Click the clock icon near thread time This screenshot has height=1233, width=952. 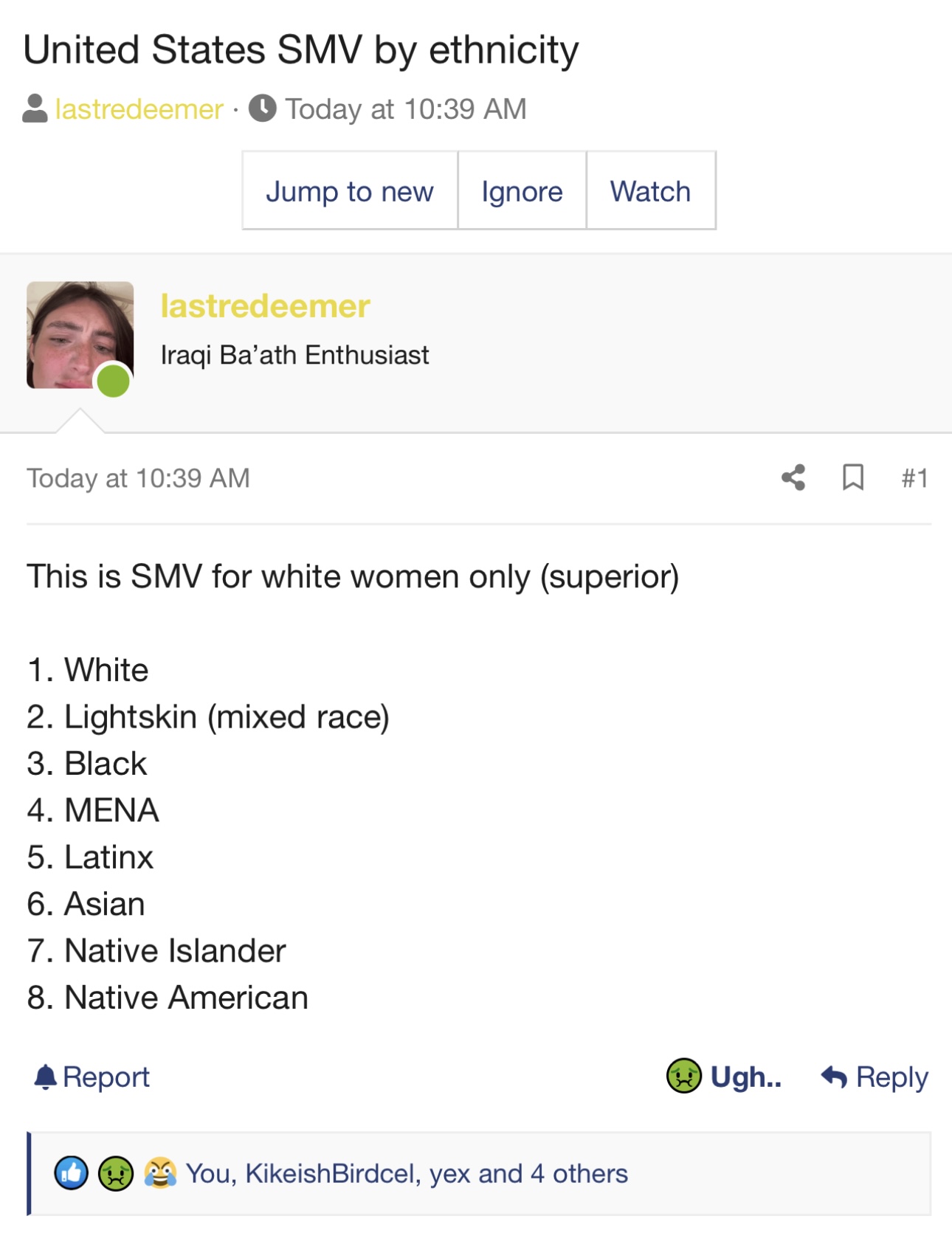click(x=263, y=108)
